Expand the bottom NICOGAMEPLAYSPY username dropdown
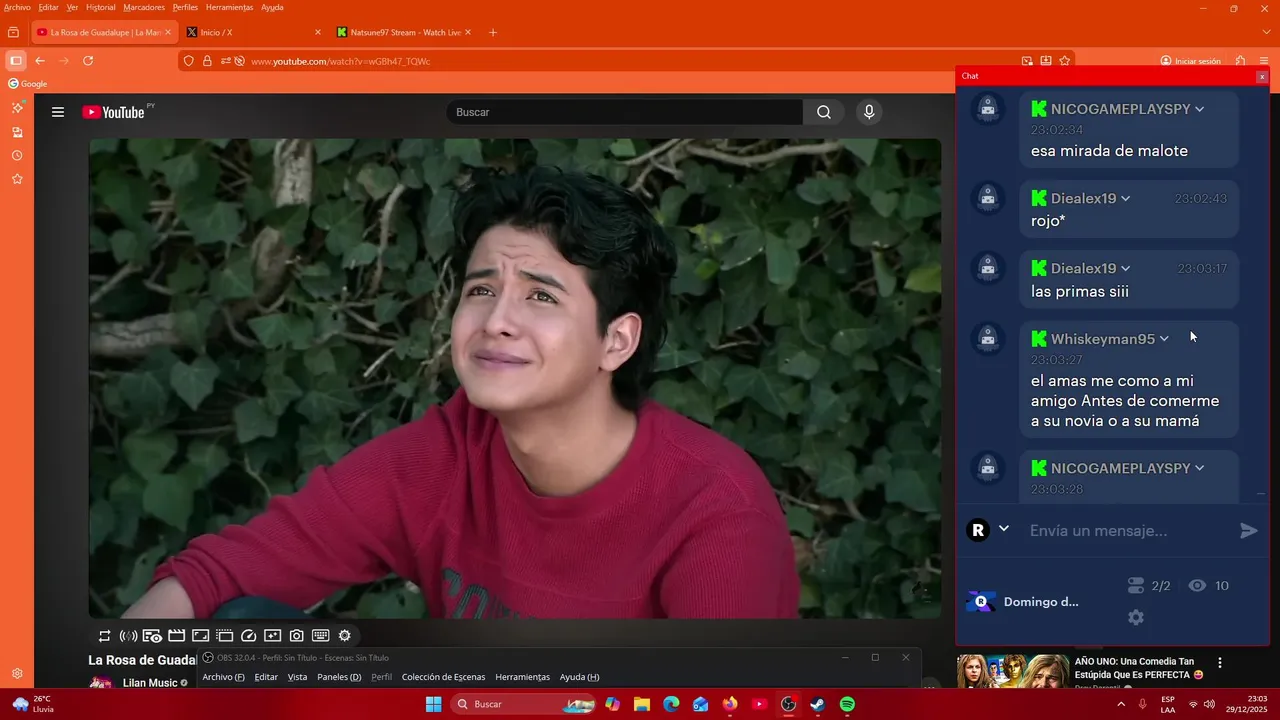Viewport: 1280px width, 720px height. pos(1199,468)
